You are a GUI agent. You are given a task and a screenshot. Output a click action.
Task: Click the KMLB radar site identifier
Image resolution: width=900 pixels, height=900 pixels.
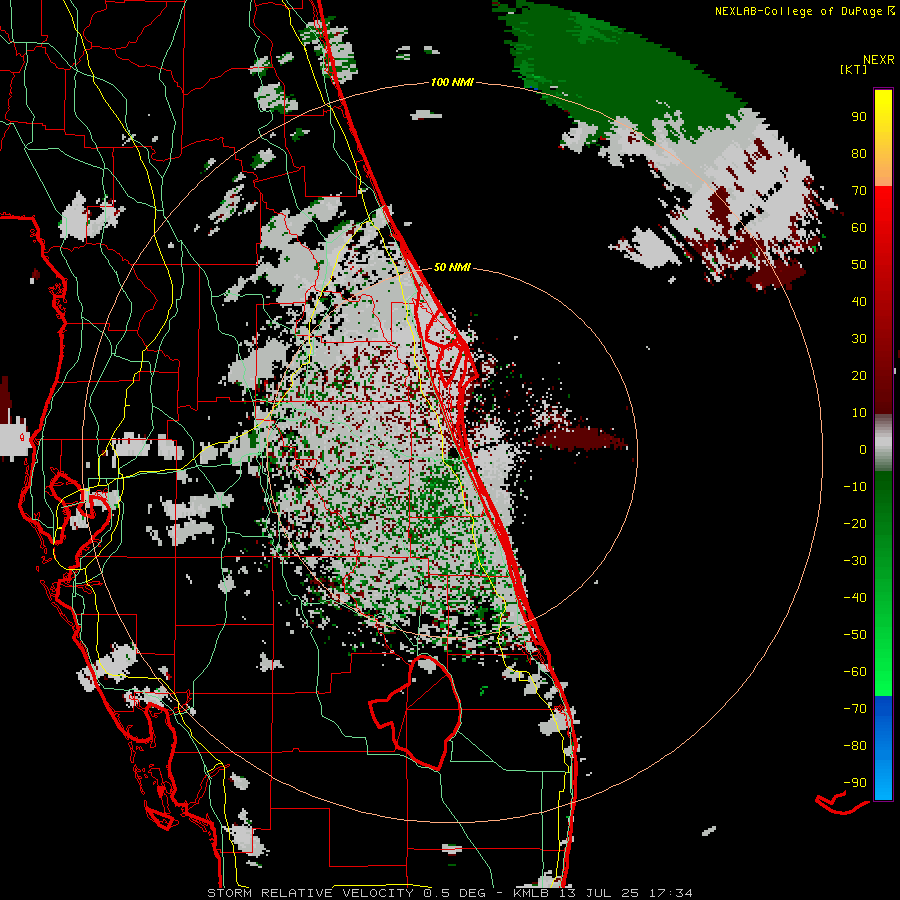click(531, 893)
